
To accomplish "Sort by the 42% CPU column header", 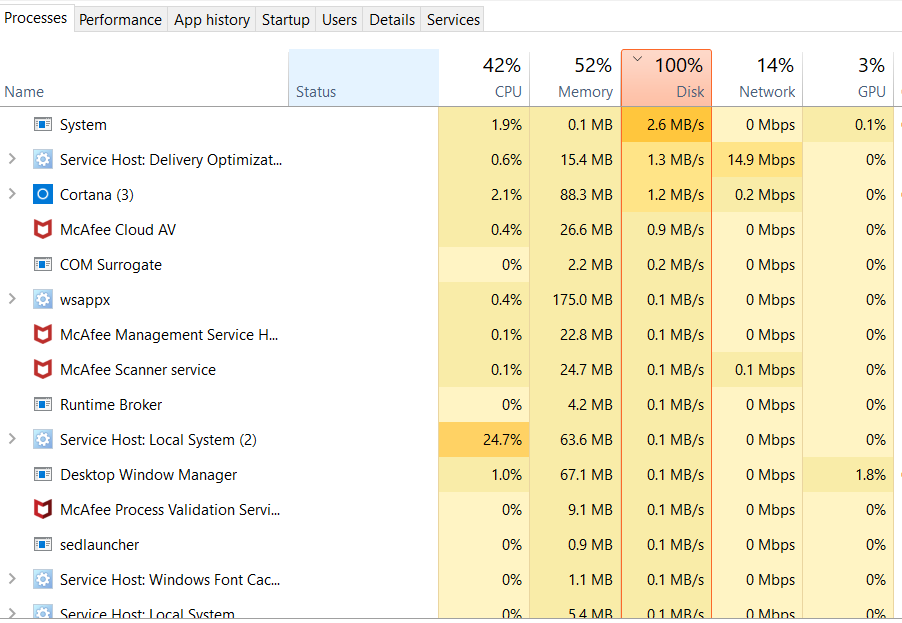I will pos(484,78).
